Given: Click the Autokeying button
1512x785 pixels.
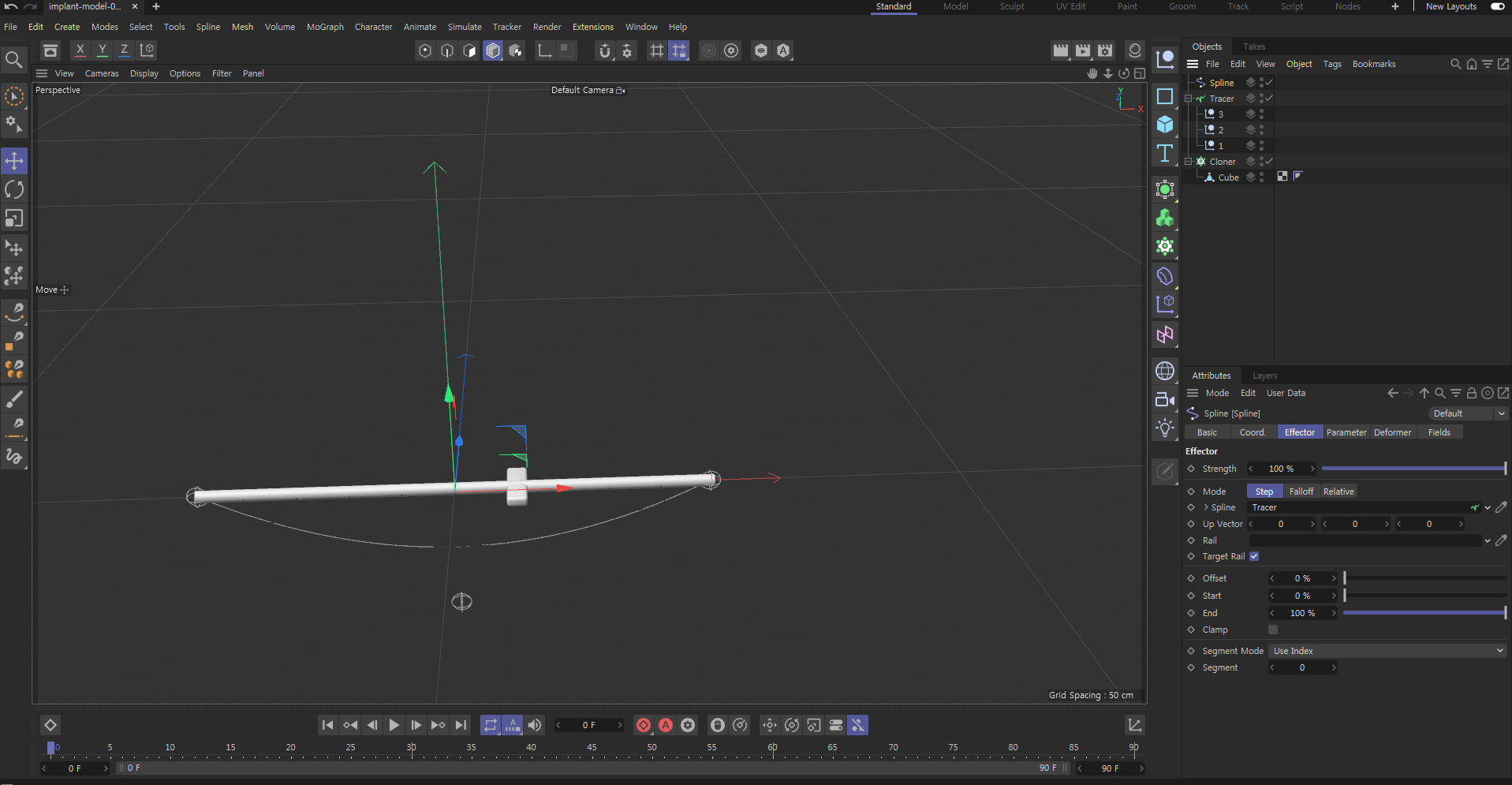Looking at the screenshot, I should click(x=666, y=725).
